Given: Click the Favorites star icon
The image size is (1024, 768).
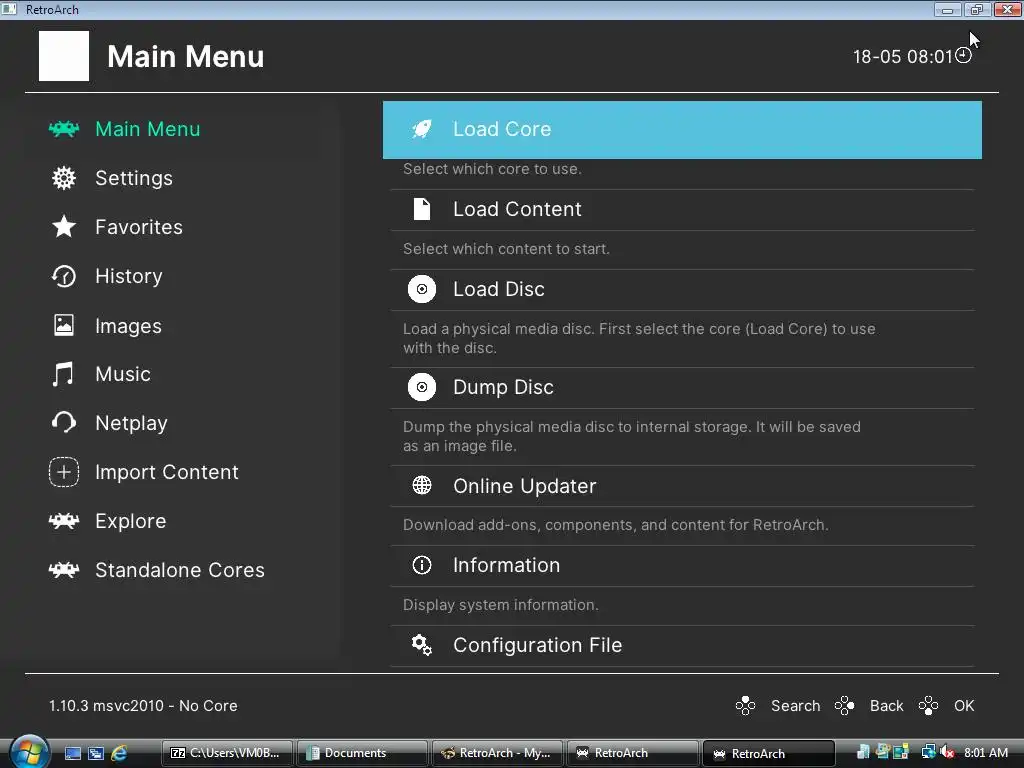Looking at the screenshot, I should (64, 227).
